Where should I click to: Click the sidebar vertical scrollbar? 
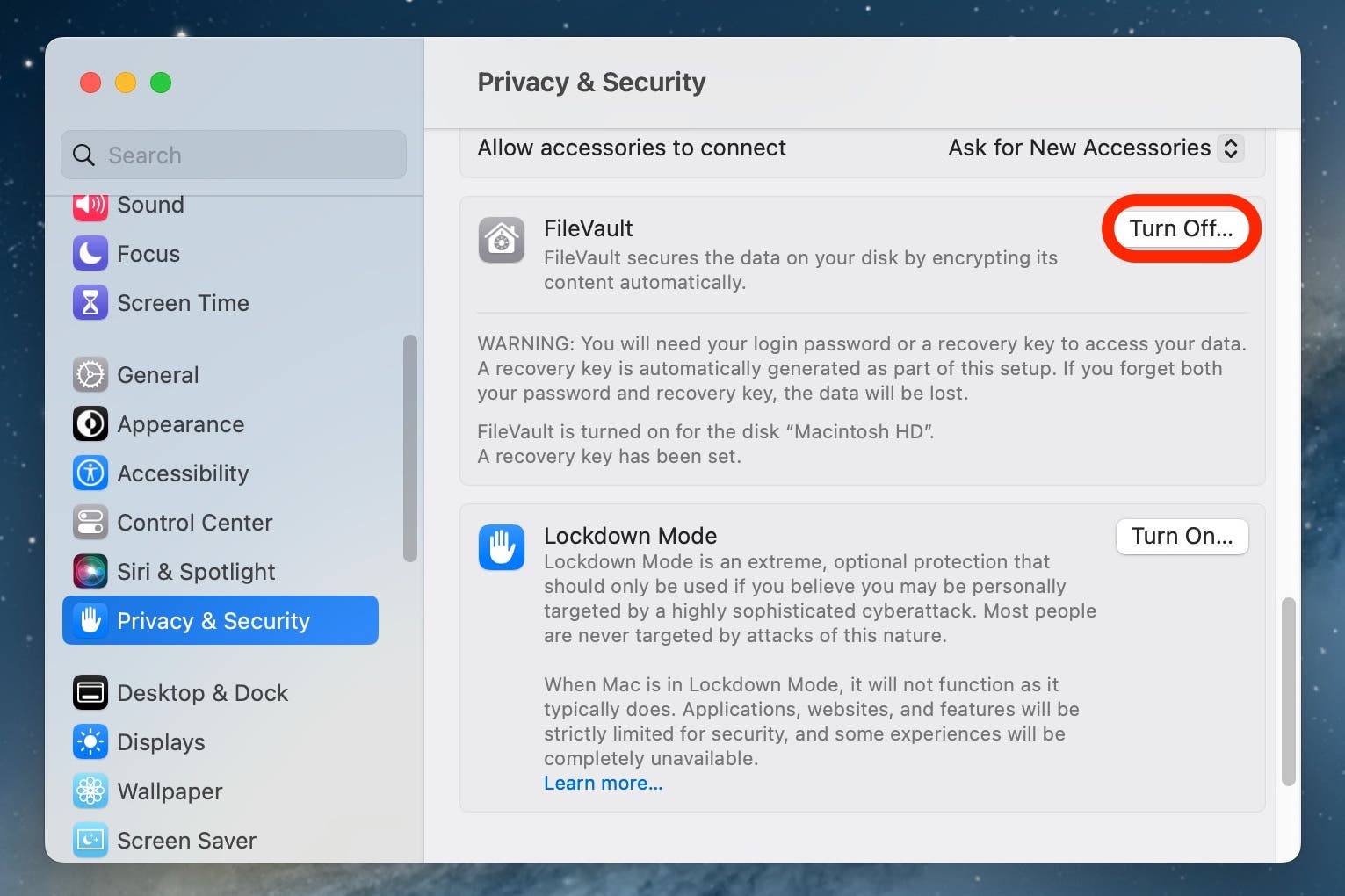[x=409, y=448]
